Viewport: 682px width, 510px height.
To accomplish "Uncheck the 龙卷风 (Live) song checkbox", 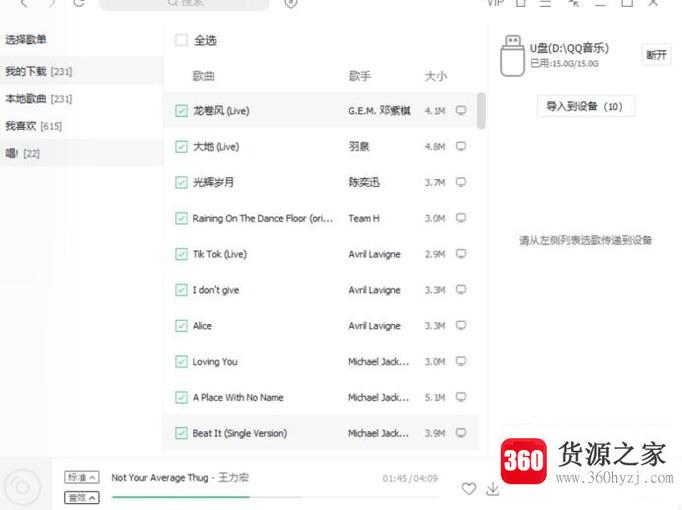I will click(181, 110).
